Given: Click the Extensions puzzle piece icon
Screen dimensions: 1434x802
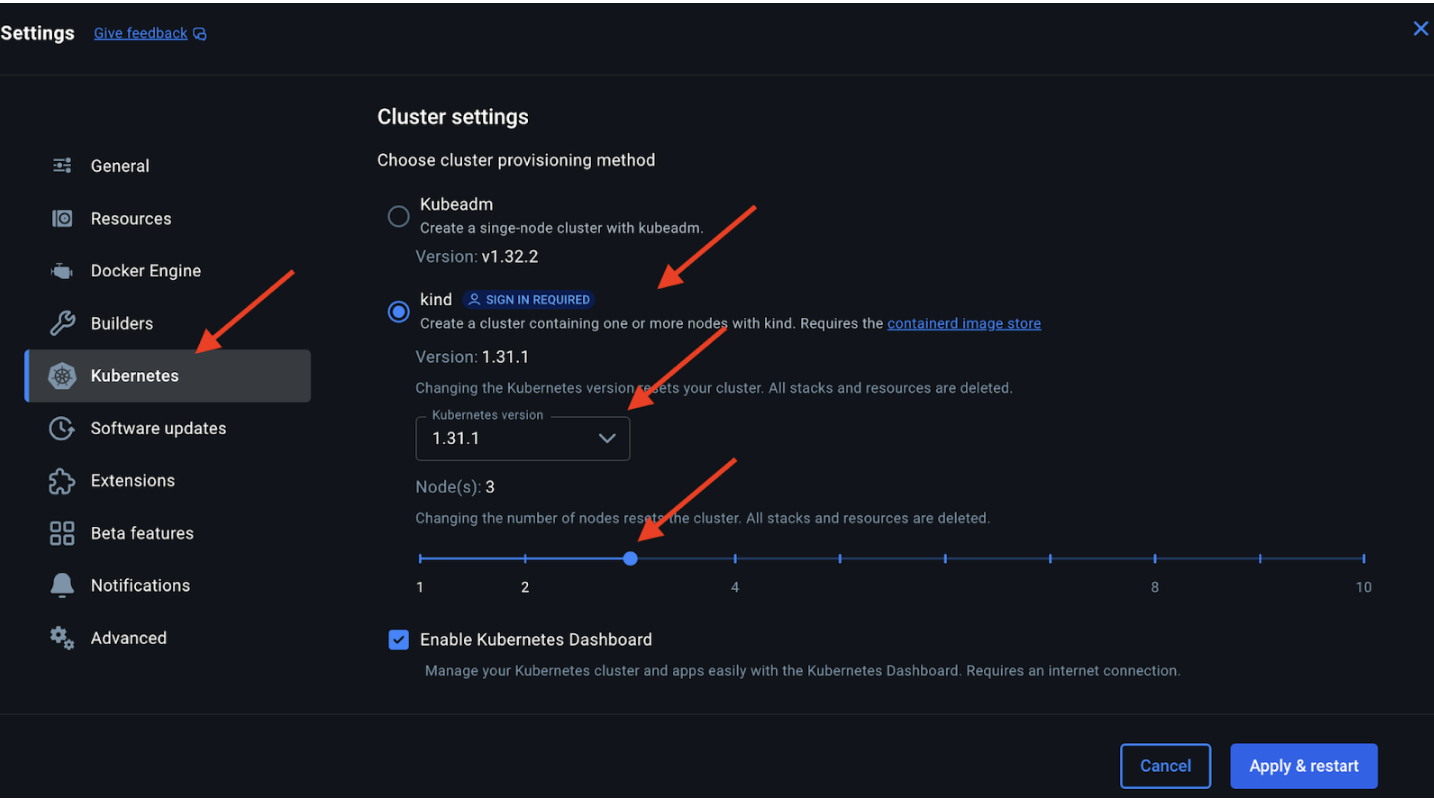Looking at the screenshot, I should 62,481.
